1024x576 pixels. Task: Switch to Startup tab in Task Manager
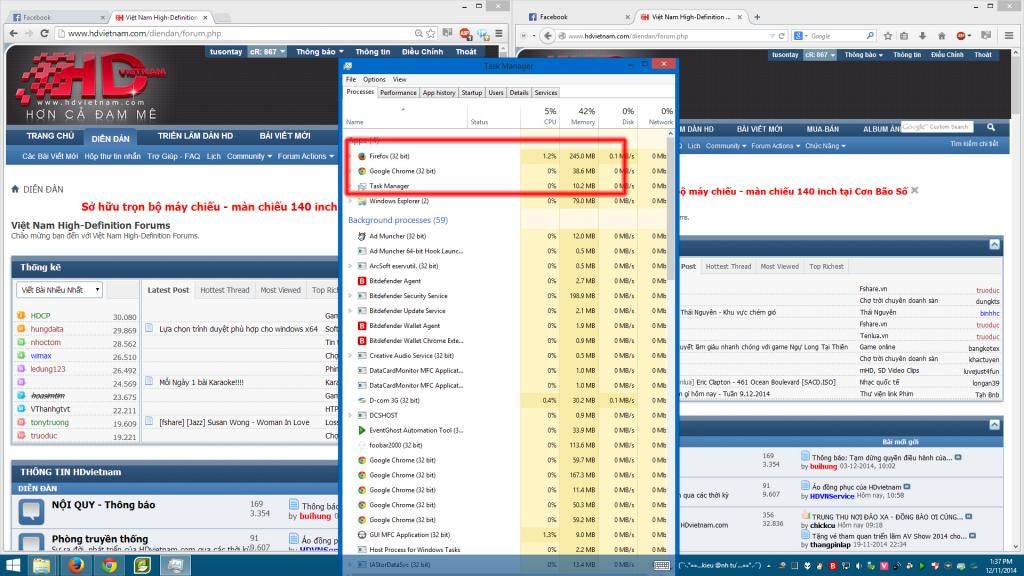coord(472,93)
